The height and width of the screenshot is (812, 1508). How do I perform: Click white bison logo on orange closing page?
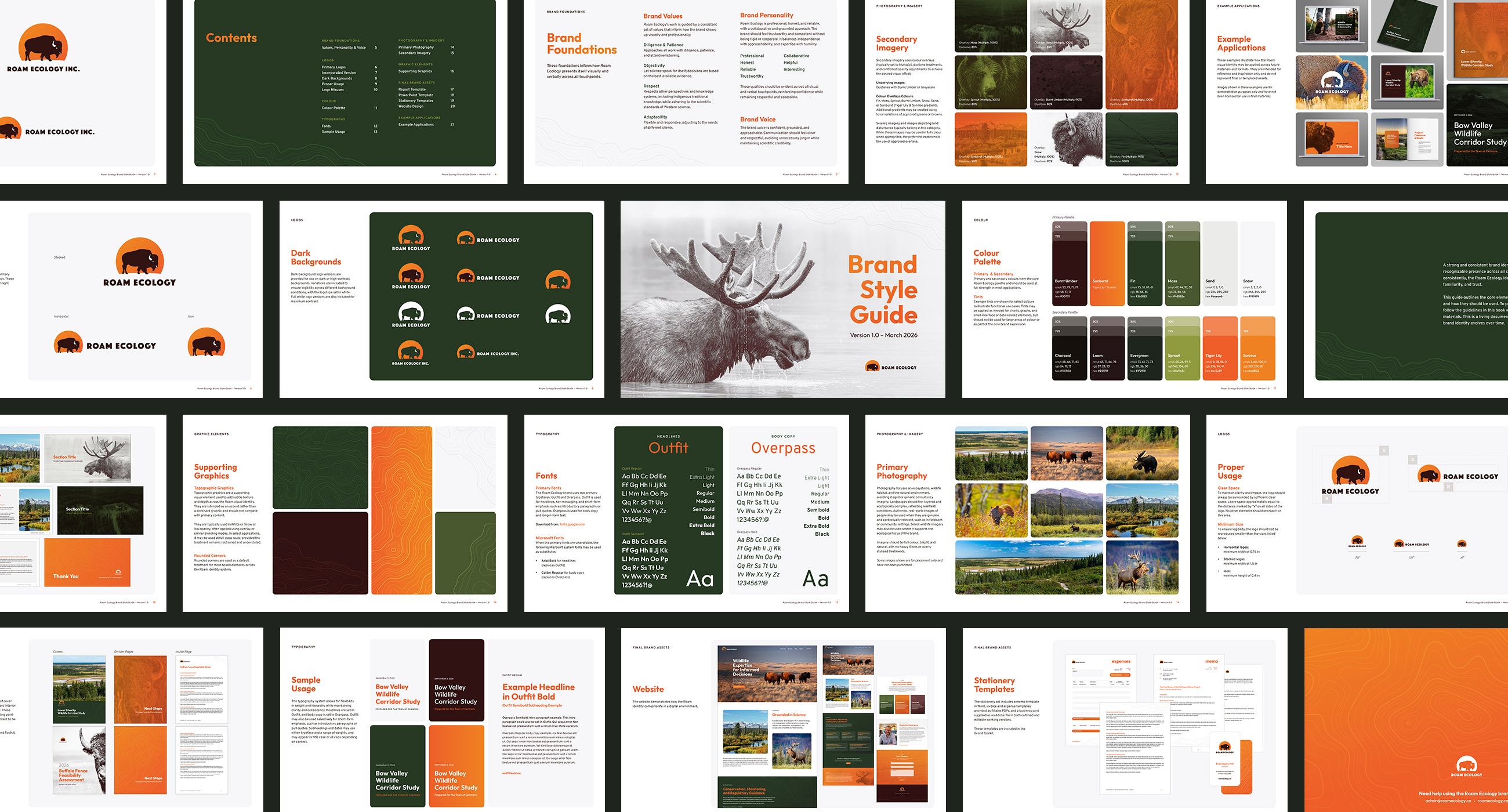(1466, 766)
